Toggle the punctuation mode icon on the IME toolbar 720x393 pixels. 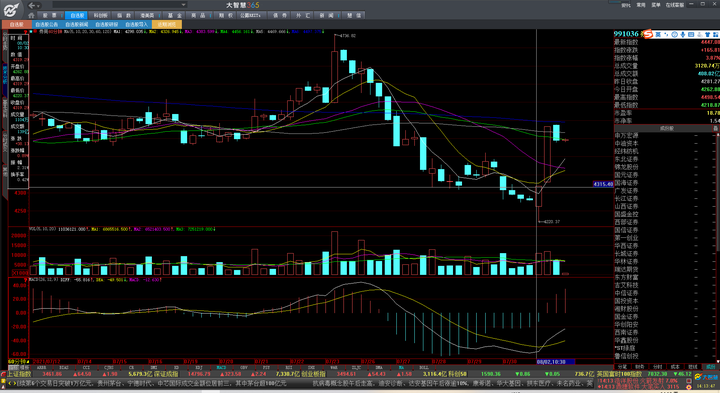666,34
